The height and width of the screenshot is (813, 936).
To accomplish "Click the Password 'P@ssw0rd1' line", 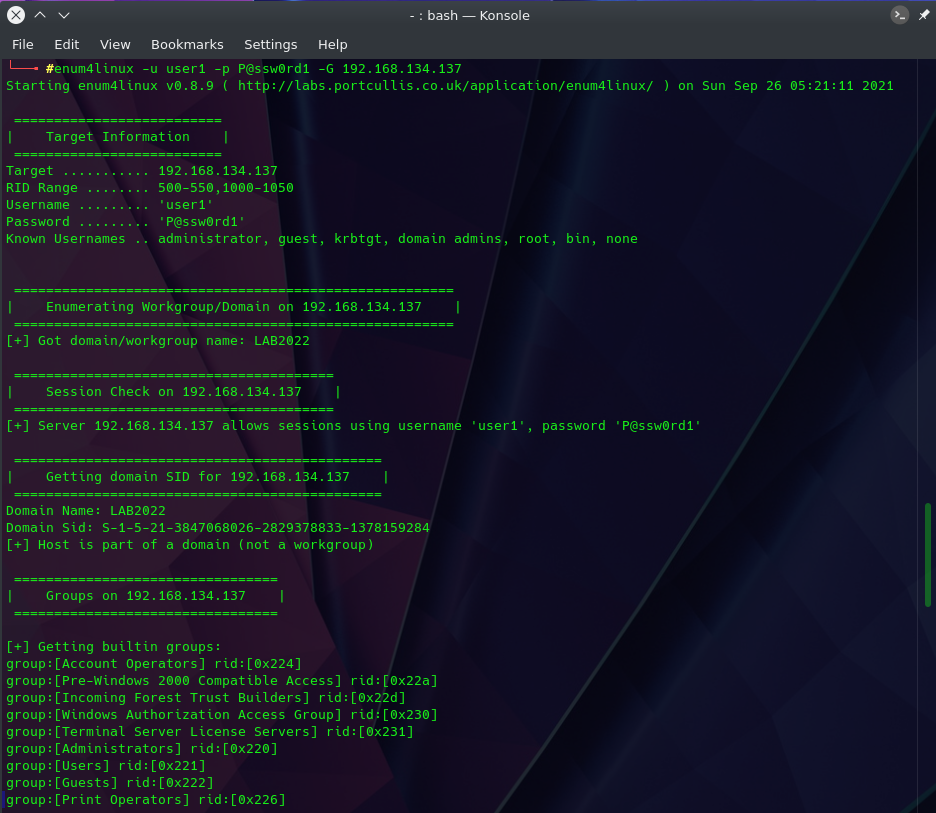I will (x=125, y=222).
